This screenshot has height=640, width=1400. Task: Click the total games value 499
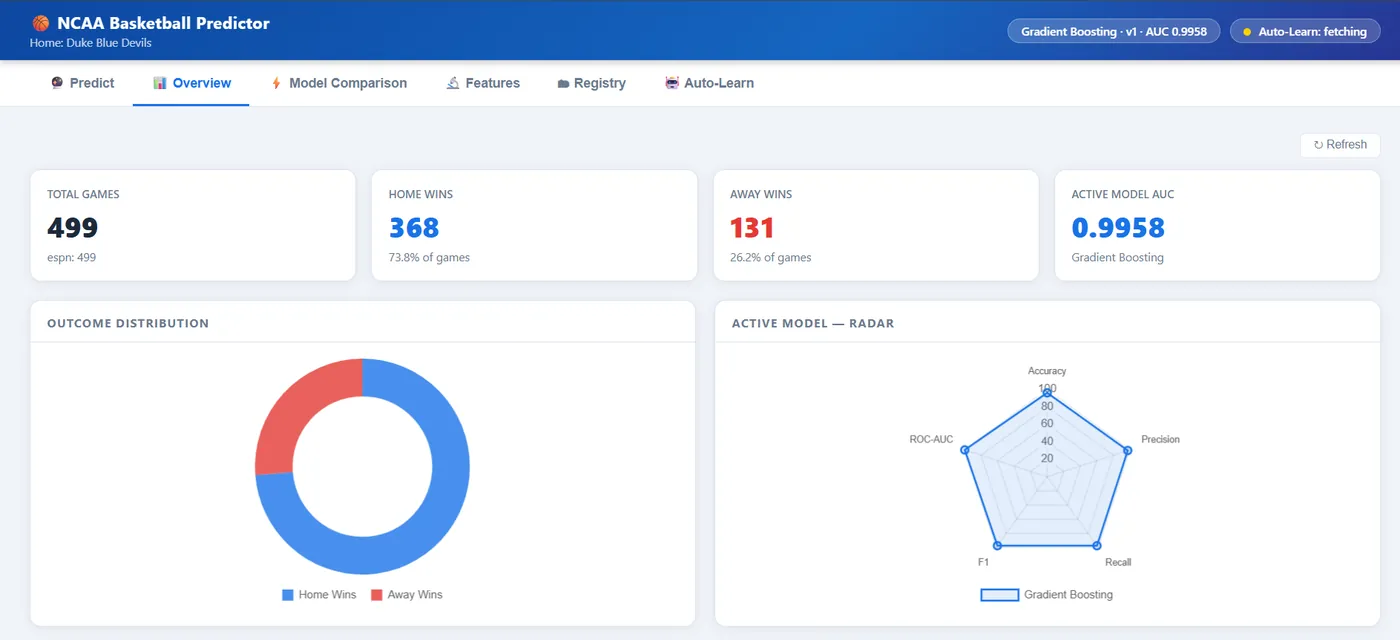tap(73, 228)
